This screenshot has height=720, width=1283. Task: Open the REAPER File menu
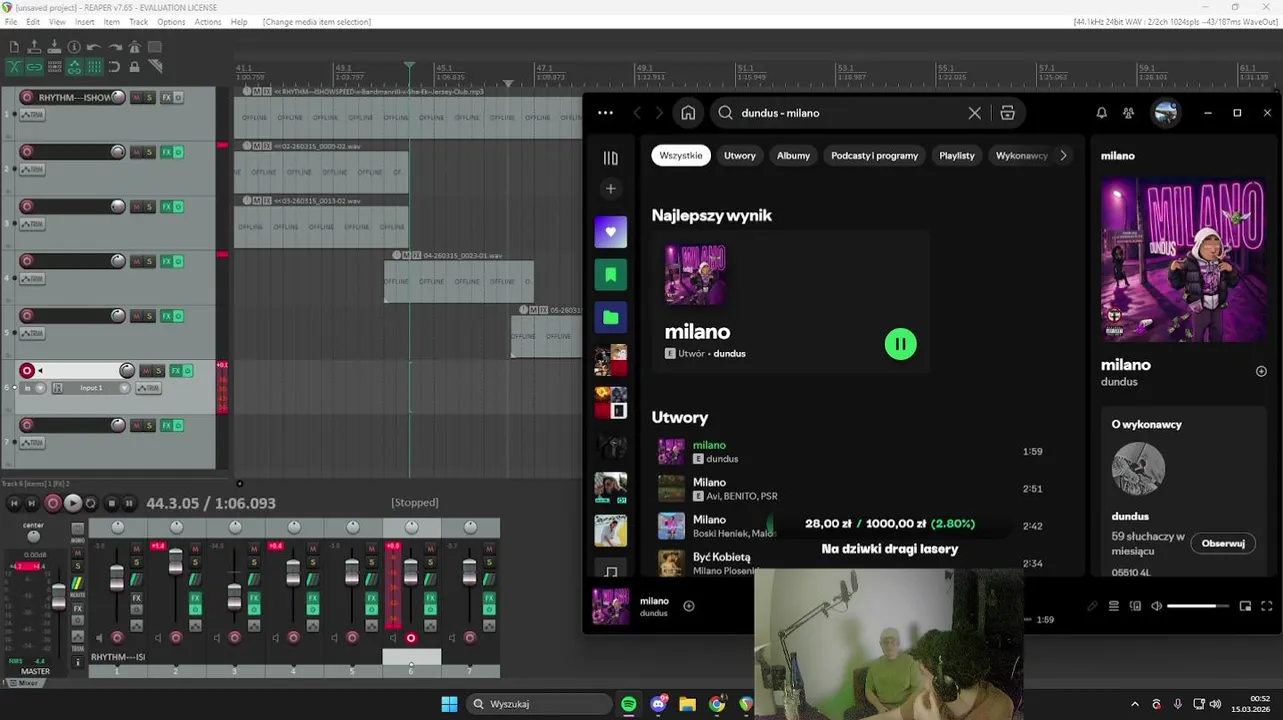[x=11, y=22]
